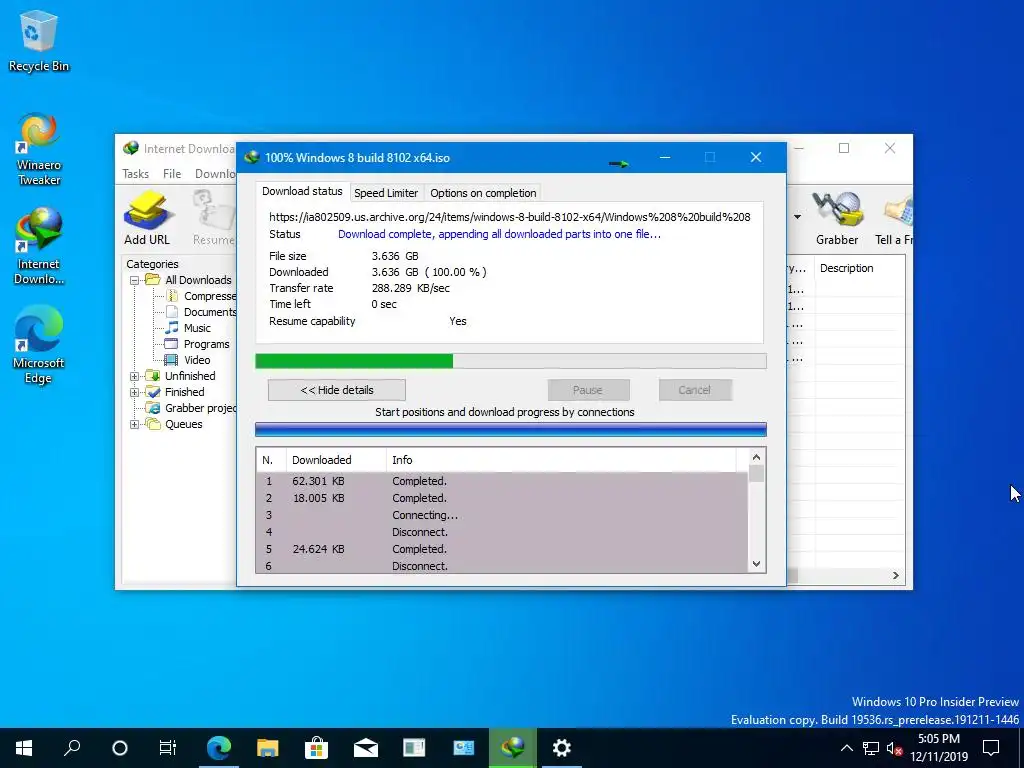Open the Tasks menu in IDM

[x=135, y=174]
